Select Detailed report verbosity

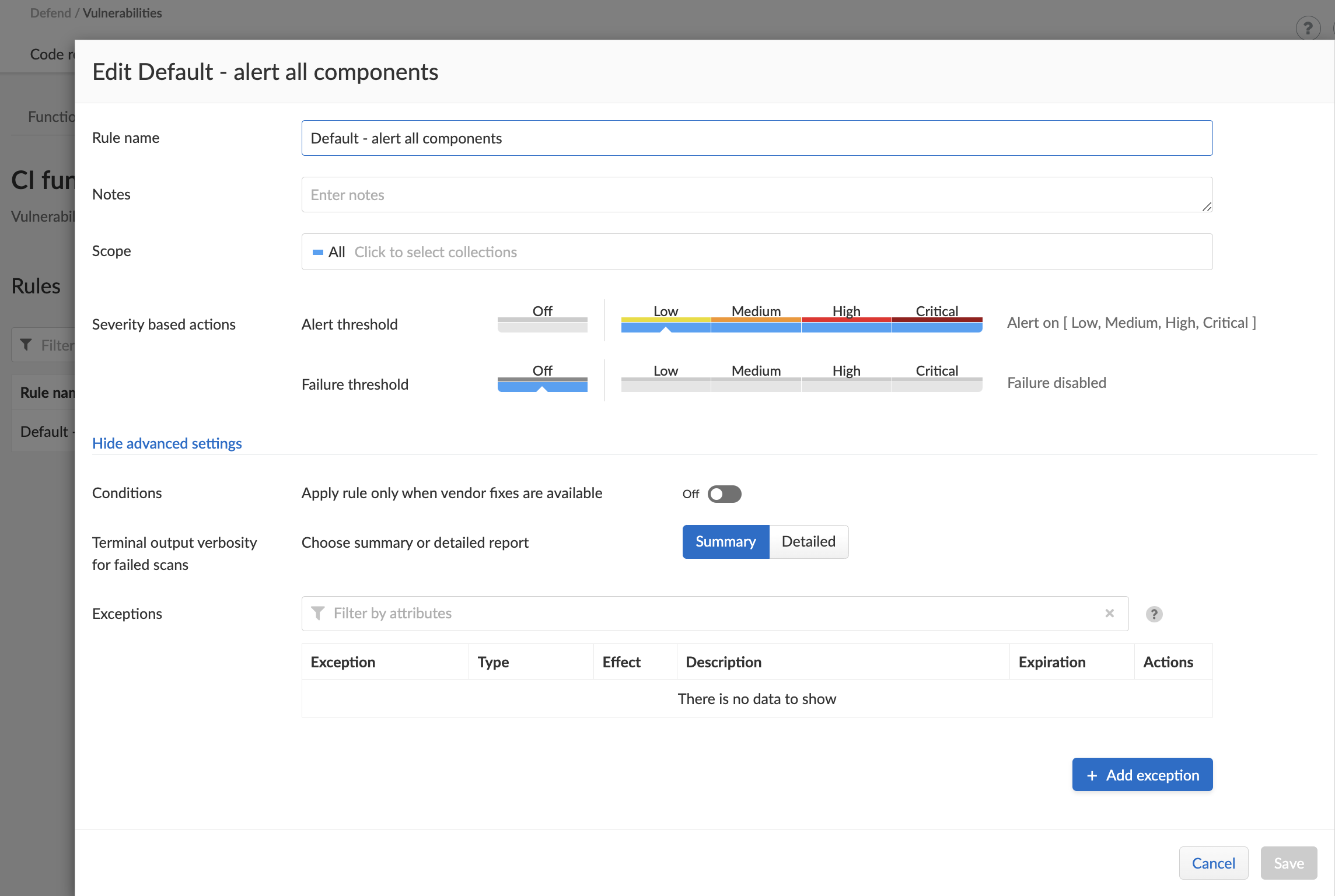point(808,541)
